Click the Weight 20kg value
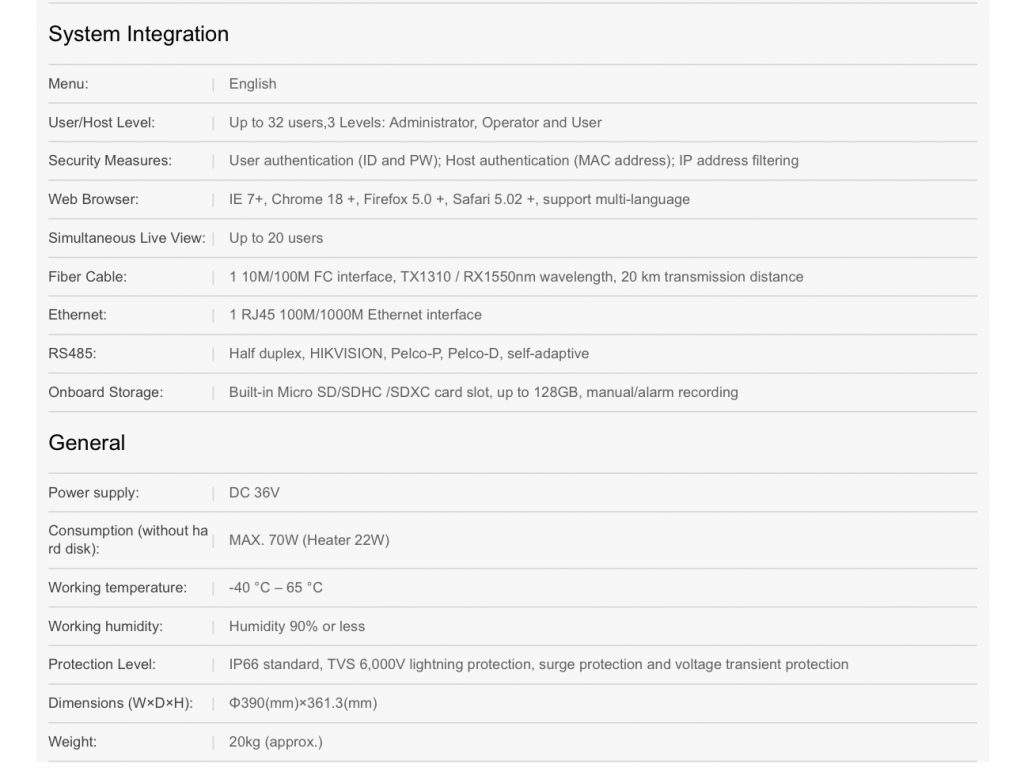The height and width of the screenshot is (779, 1024). [275, 742]
